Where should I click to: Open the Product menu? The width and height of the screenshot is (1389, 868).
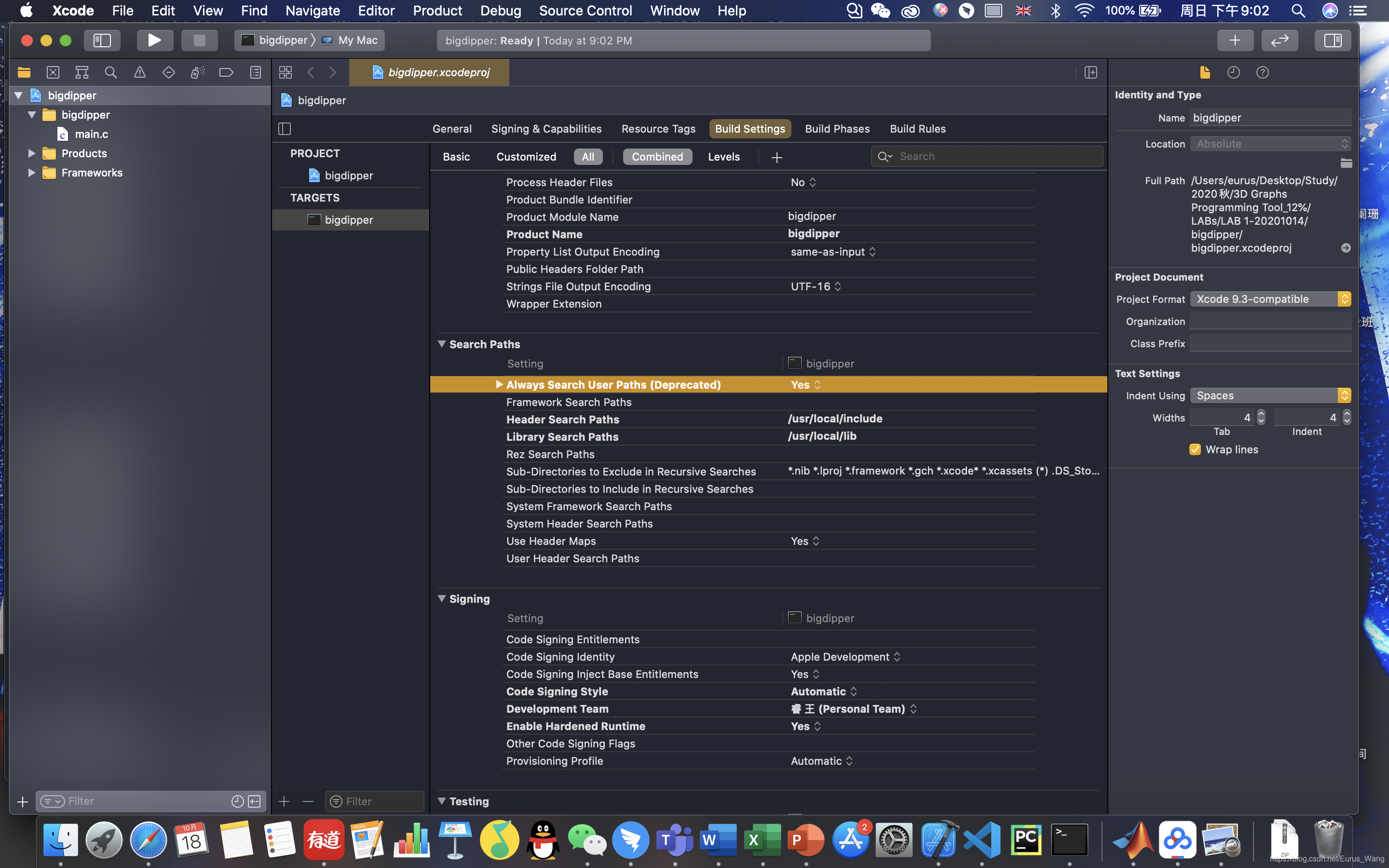[437, 10]
